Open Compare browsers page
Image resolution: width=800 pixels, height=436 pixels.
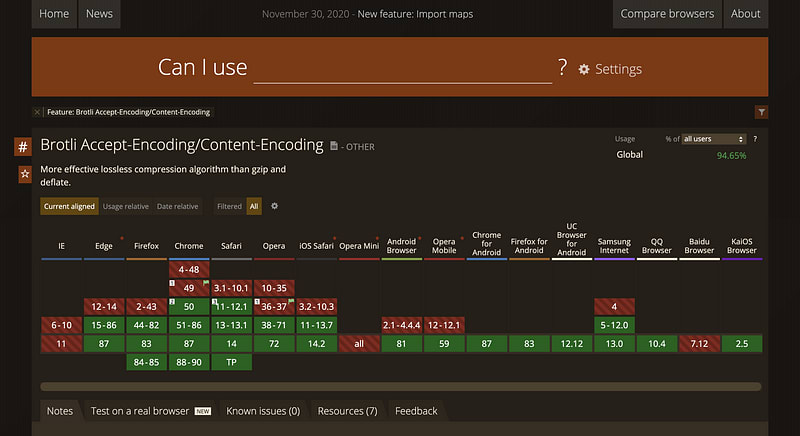[667, 14]
